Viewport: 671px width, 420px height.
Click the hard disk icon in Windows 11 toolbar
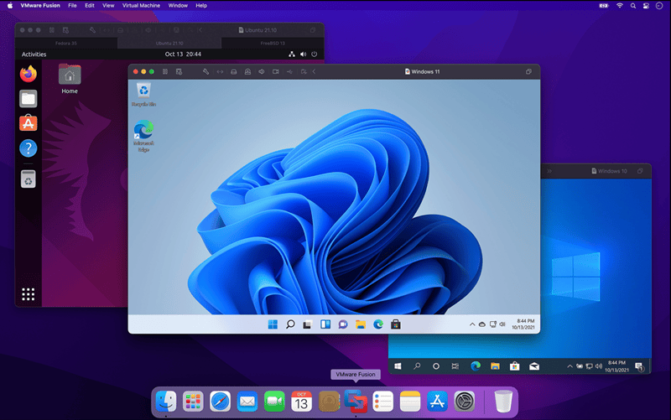pyautogui.click(x=234, y=71)
